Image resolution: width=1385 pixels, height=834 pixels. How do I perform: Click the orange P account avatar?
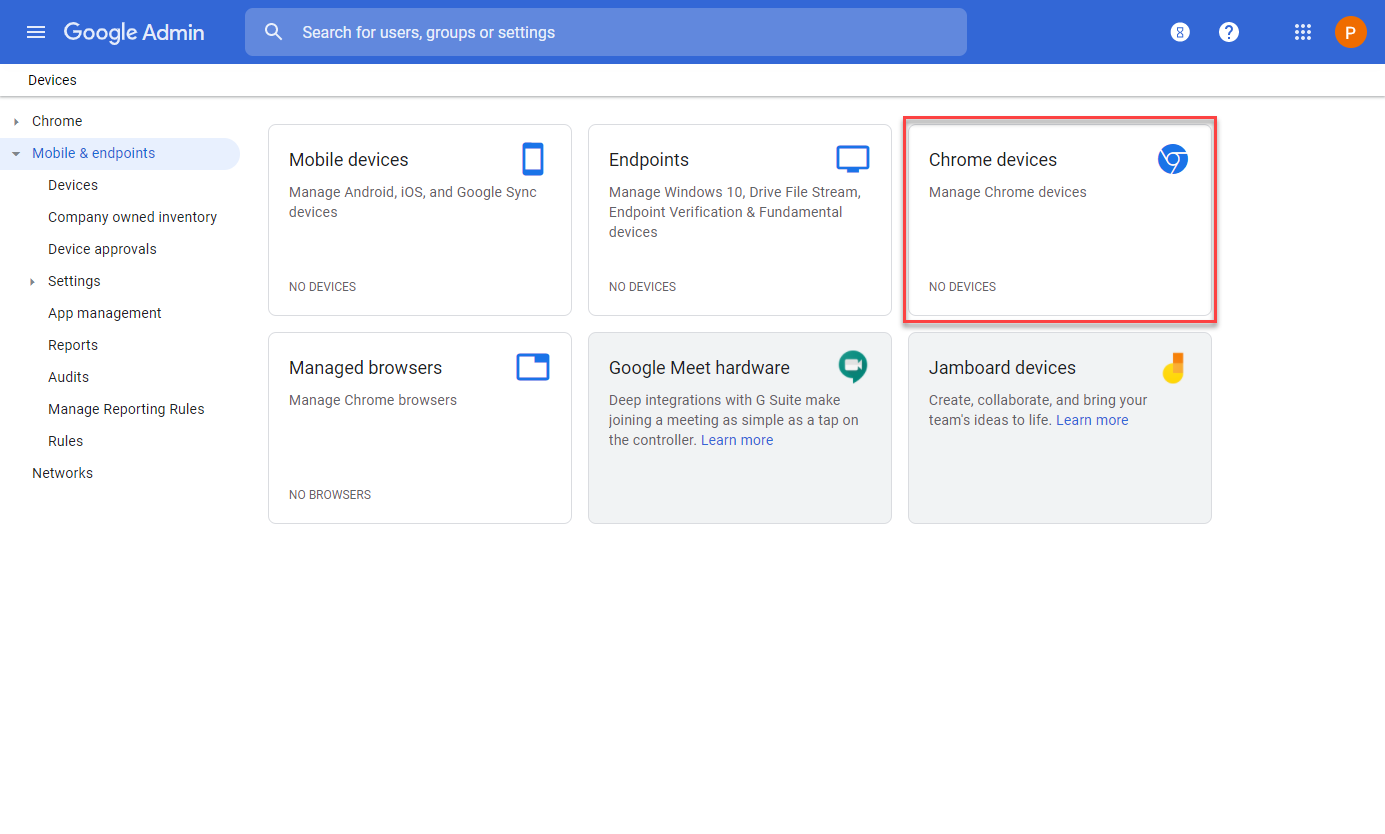coord(1350,32)
